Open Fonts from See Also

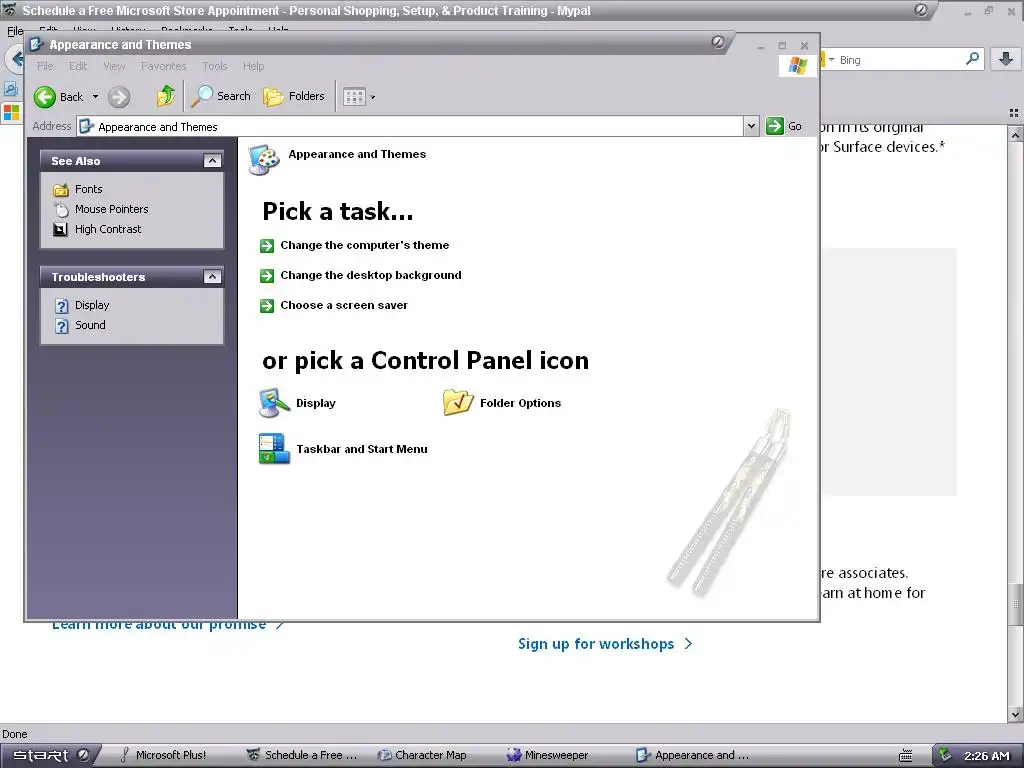89,189
